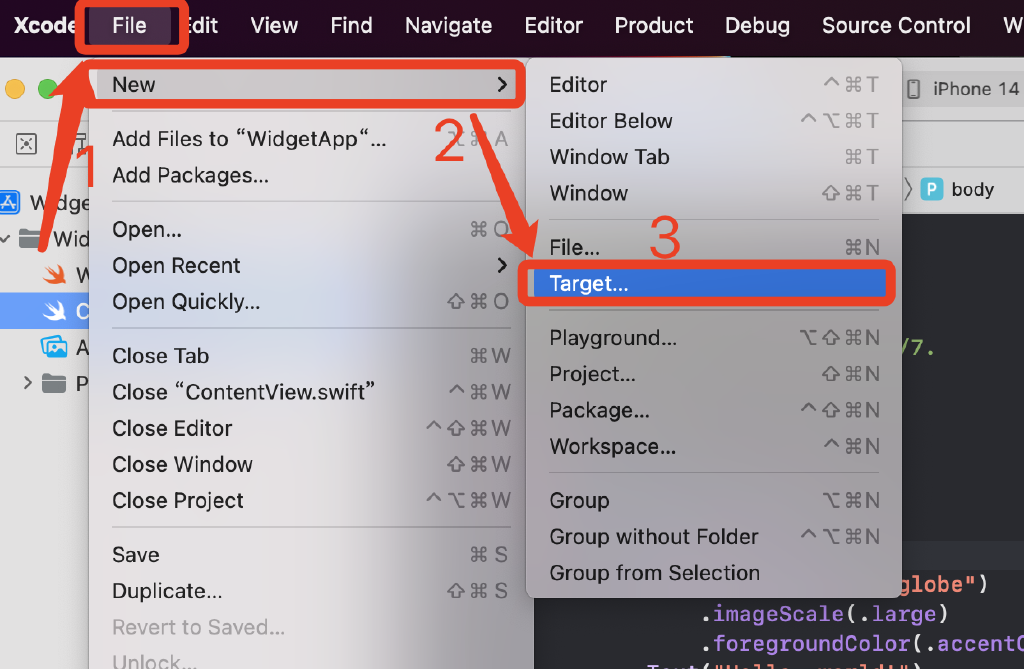Select the highlighted ContentView Swift file icon
Screen dimensions: 1024x669
coord(54,311)
